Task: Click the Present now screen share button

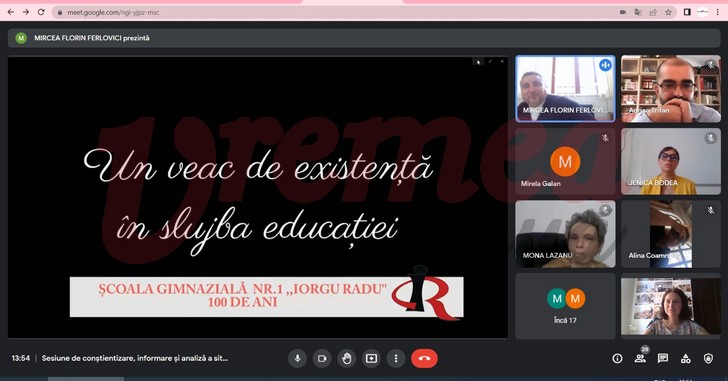Action: 371,358
